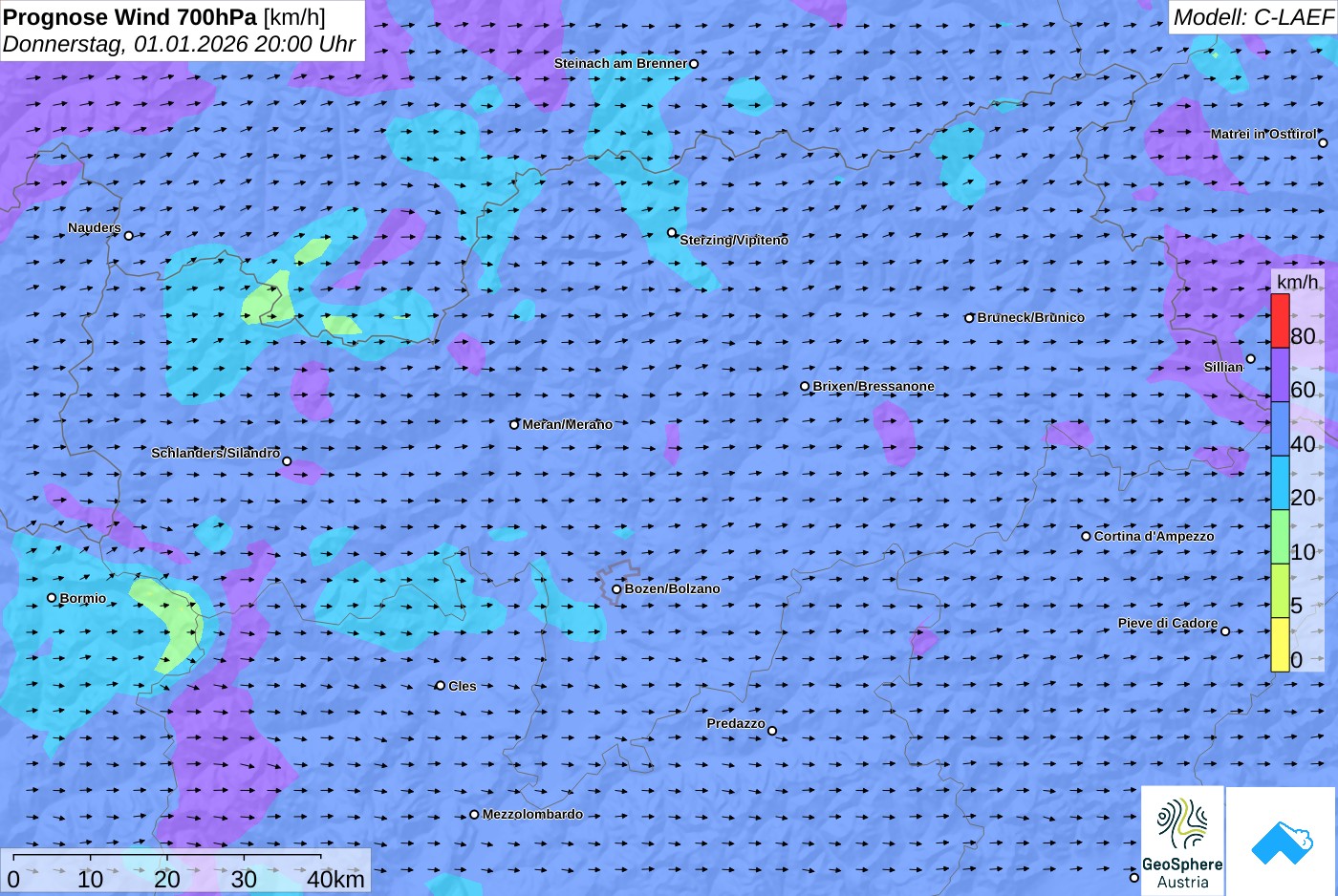The height and width of the screenshot is (896, 1338).
Task: Click the 'Pieve di Cadore' text label
Action: pyautogui.click(x=1168, y=623)
